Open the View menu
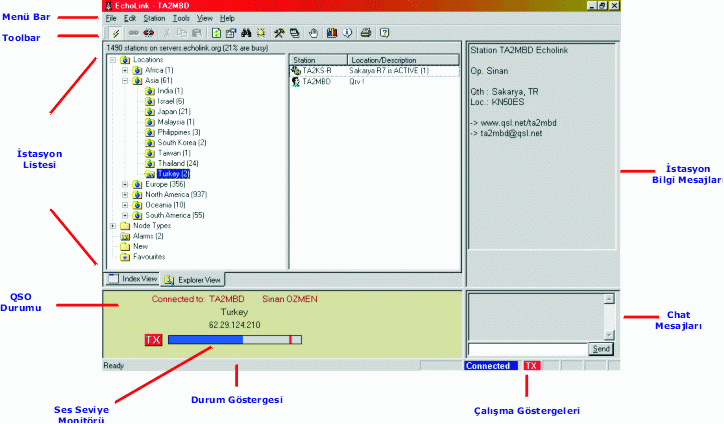 point(205,18)
